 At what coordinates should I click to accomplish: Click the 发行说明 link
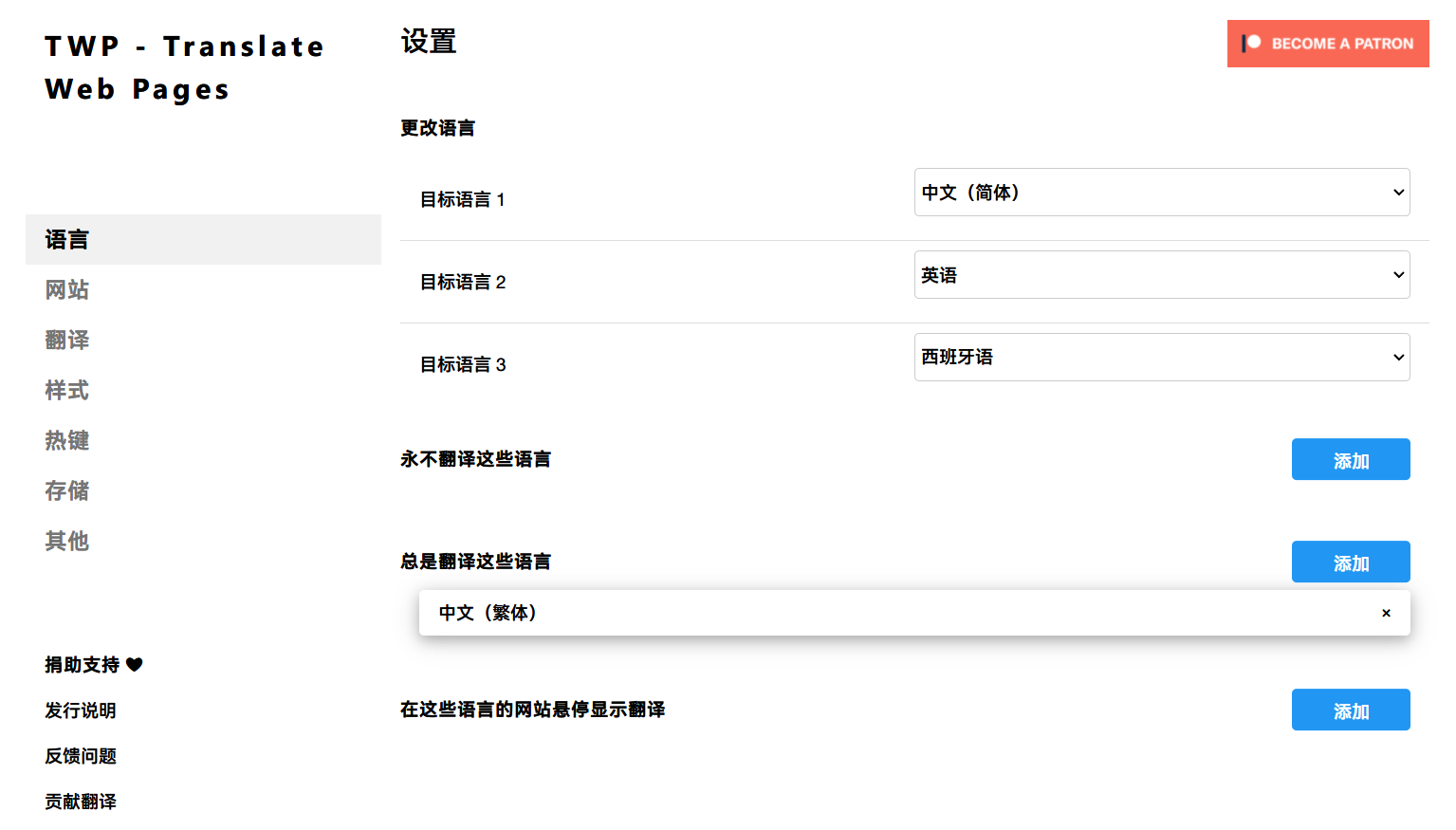click(79, 710)
